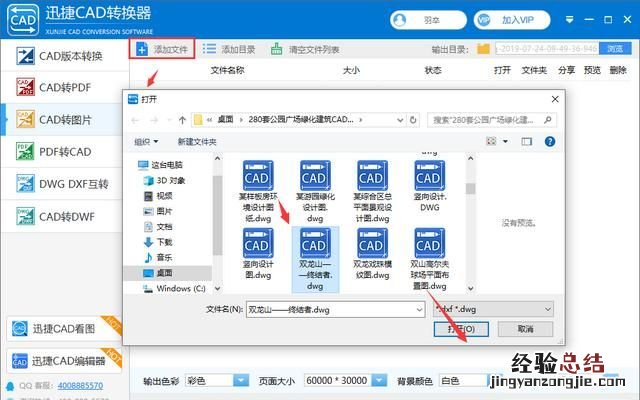Refresh the folder view in dialog
The height and width of the screenshot is (400, 640).
point(413,120)
